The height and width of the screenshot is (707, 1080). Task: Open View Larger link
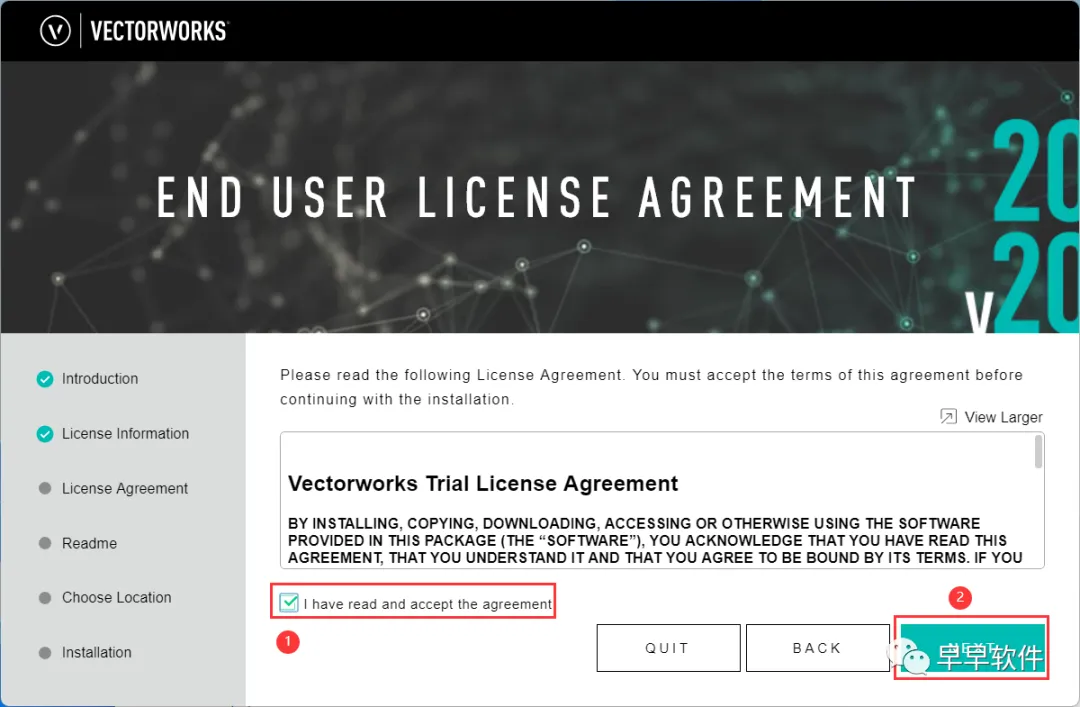(x=1003, y=417)
